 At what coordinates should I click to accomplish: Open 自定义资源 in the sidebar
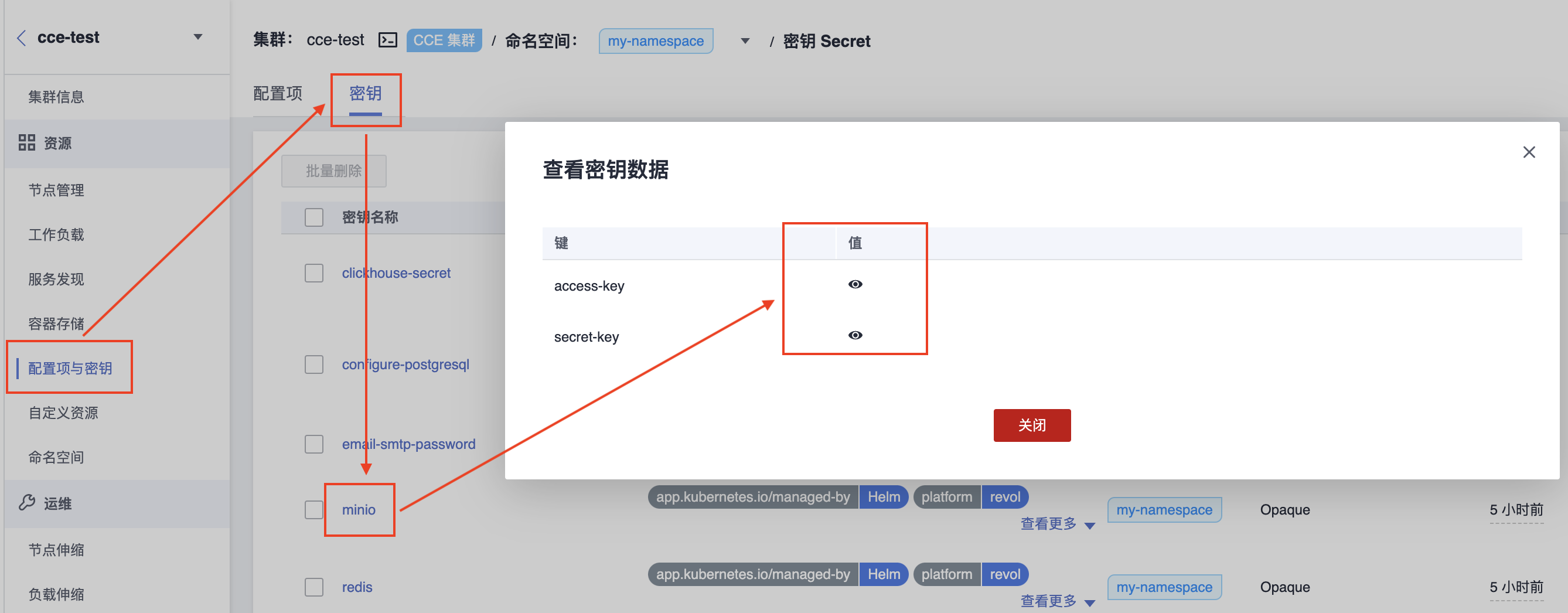[63, 413]
